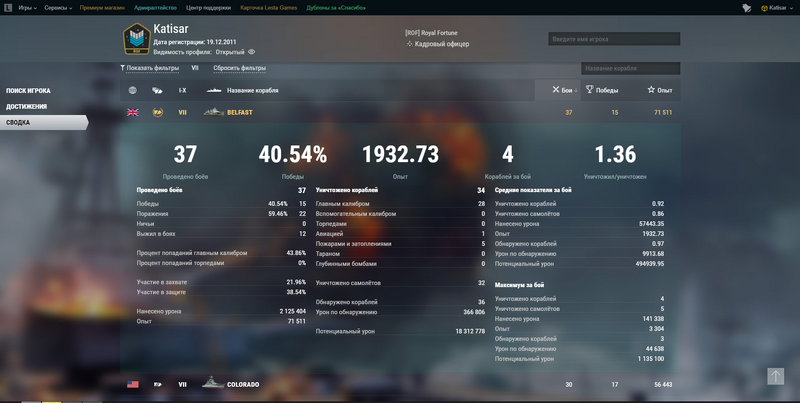Click the Wargaming logo in top-left corner
Image resolution: width=800 pixels, height=403 pixels.
click(x=7, y=7)
